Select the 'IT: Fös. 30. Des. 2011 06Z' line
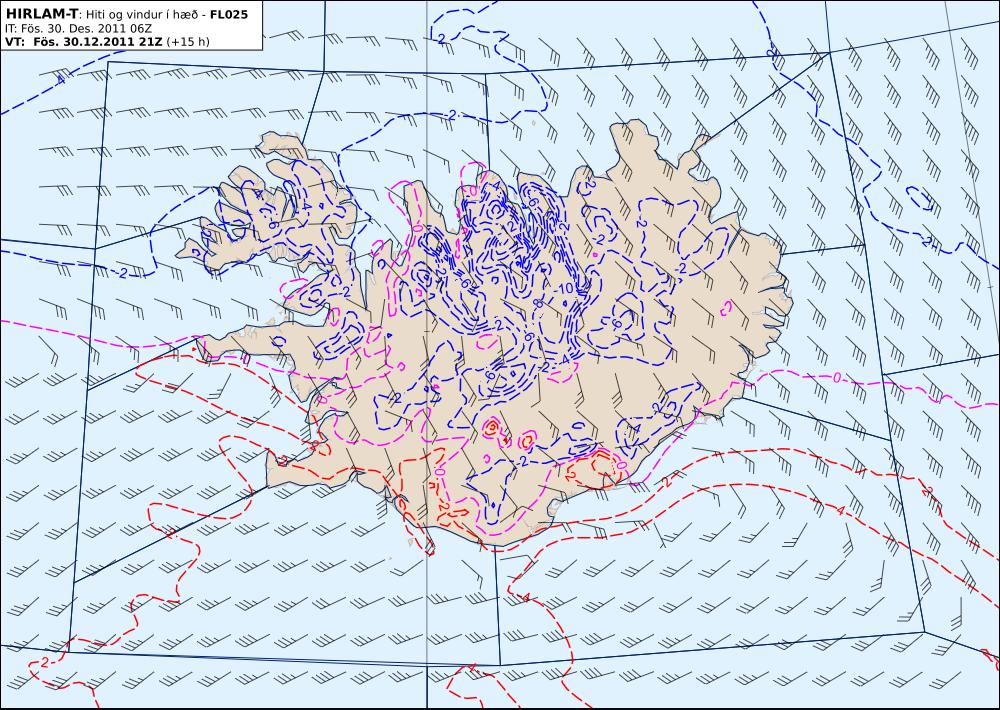This screenshot has height=710, width=1000. pos(78,29)
